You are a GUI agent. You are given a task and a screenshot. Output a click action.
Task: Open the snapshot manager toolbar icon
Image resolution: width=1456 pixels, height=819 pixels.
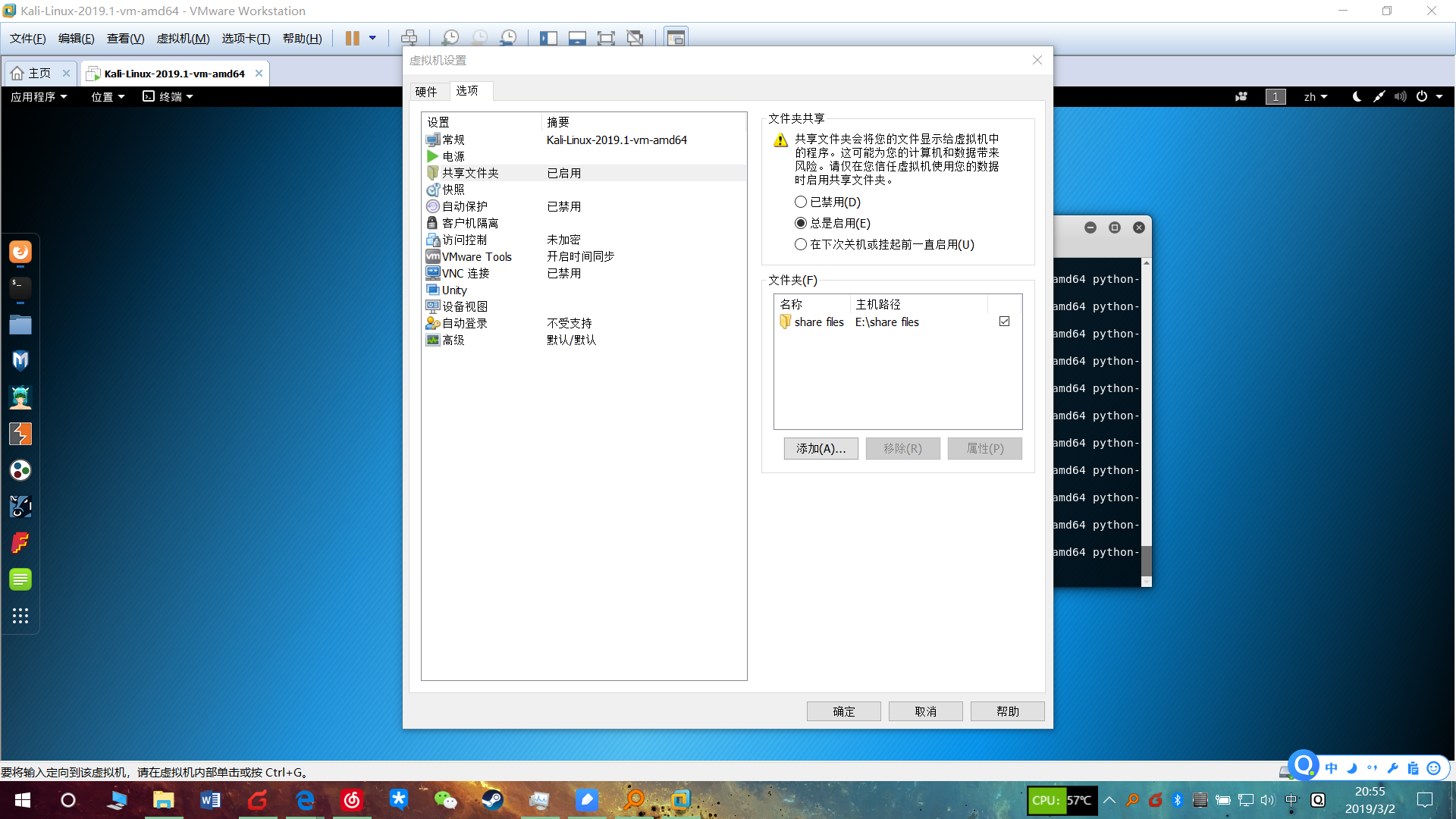click(x=509, y=38)
